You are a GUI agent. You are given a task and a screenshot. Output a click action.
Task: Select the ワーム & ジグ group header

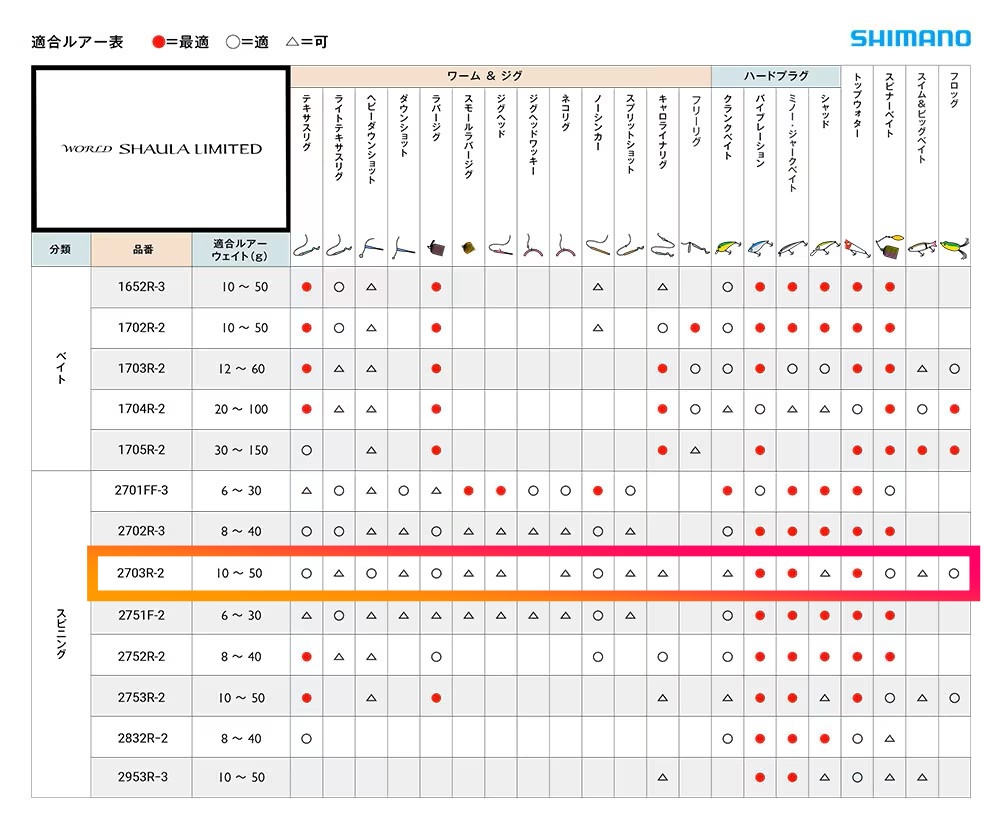[x=501, y=76]
